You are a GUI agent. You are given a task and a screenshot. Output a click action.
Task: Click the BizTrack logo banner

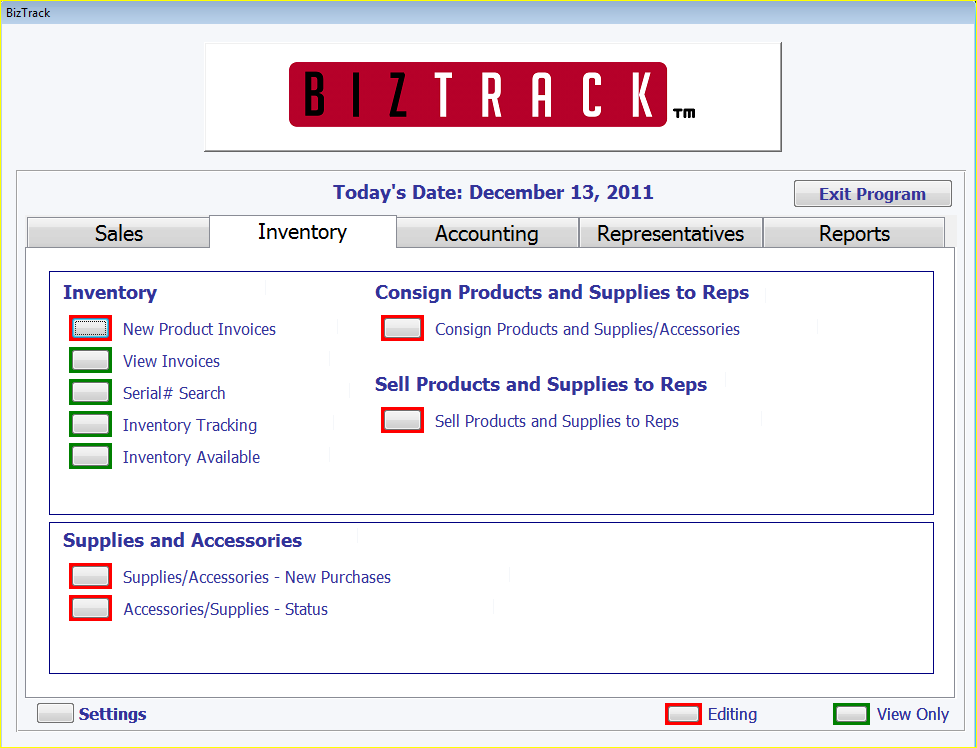pyautogui.click(x=493, y=97)
